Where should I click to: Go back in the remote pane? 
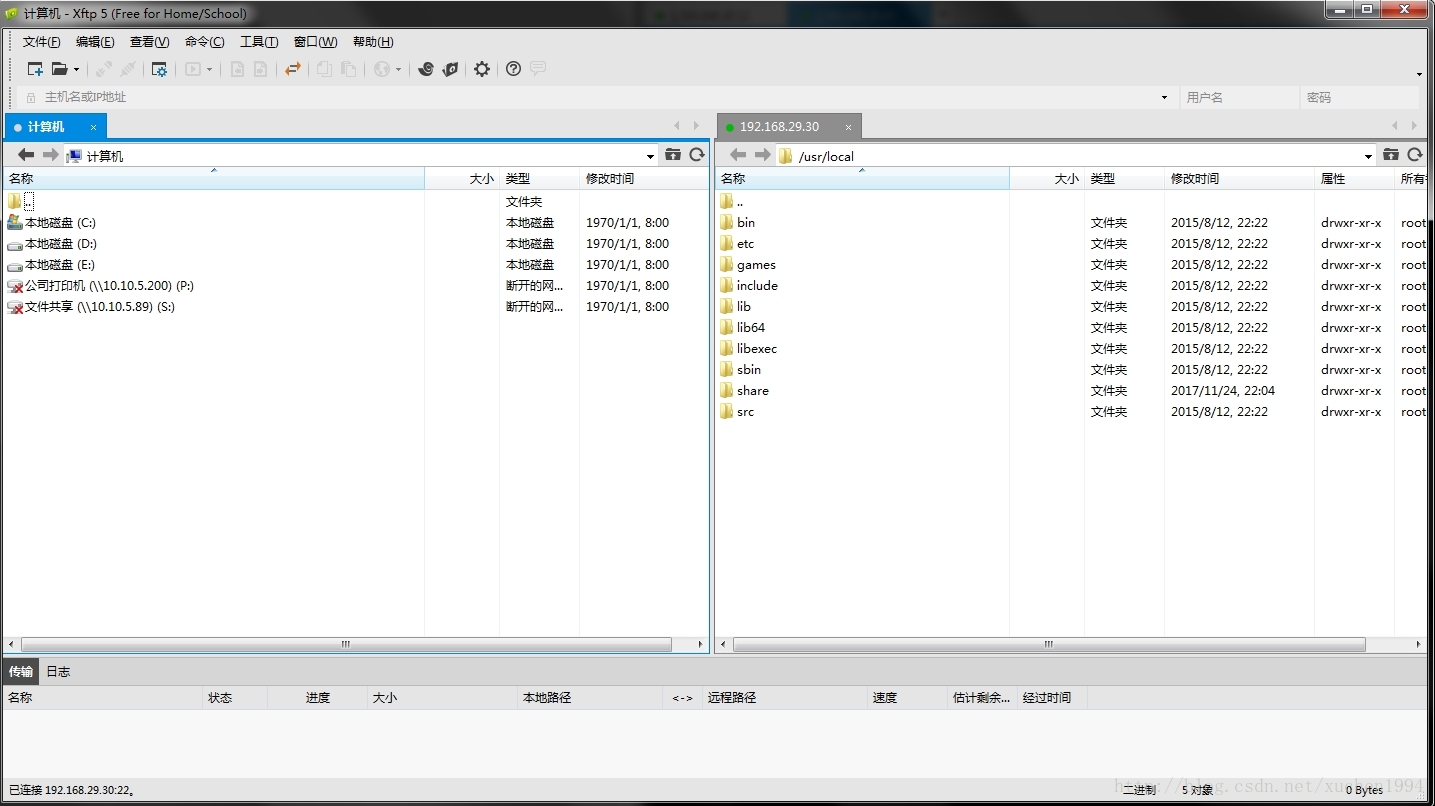tap(738, 155)
